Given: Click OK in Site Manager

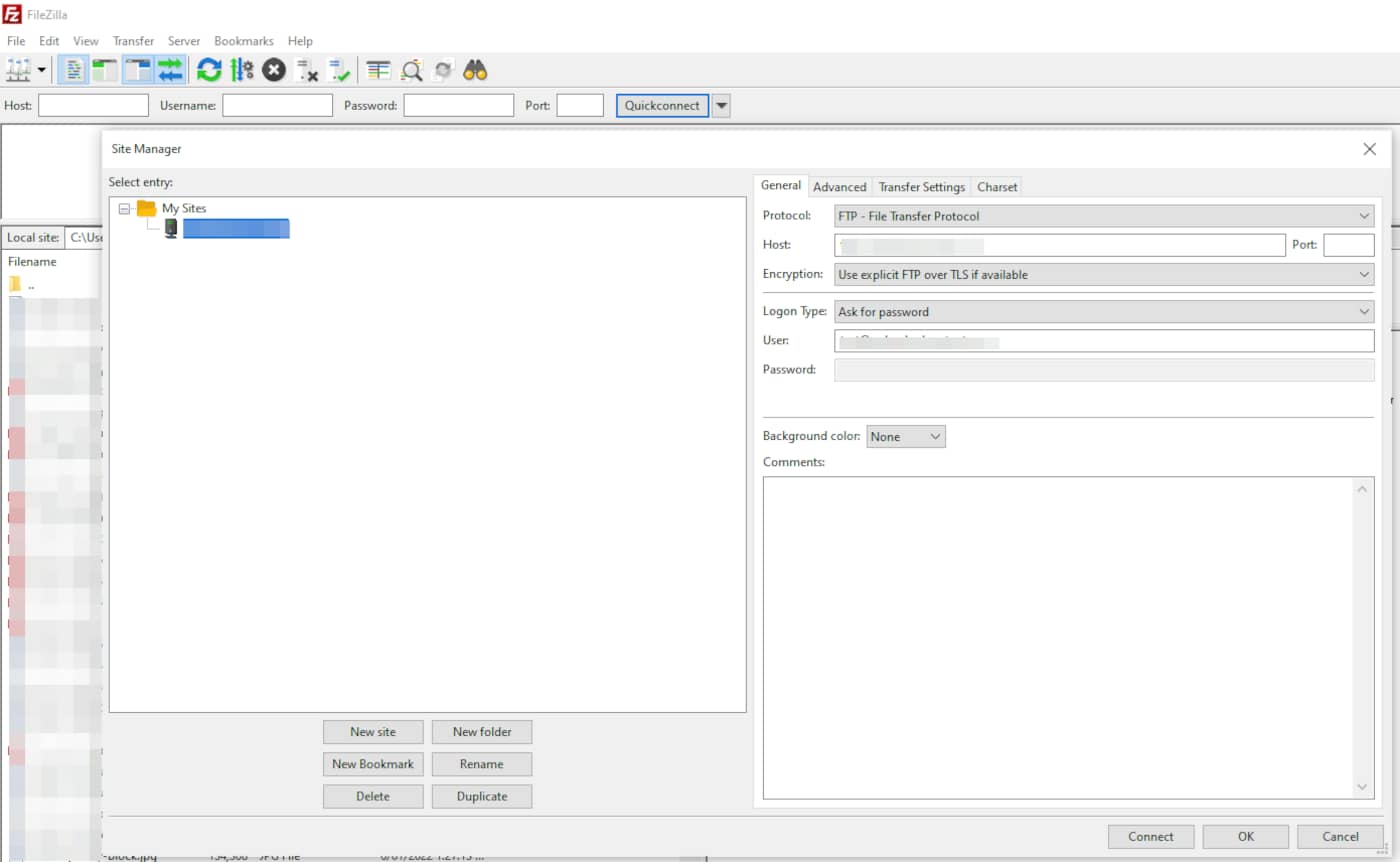Looking at the screenshot, I should click(x=1246, y=837).
